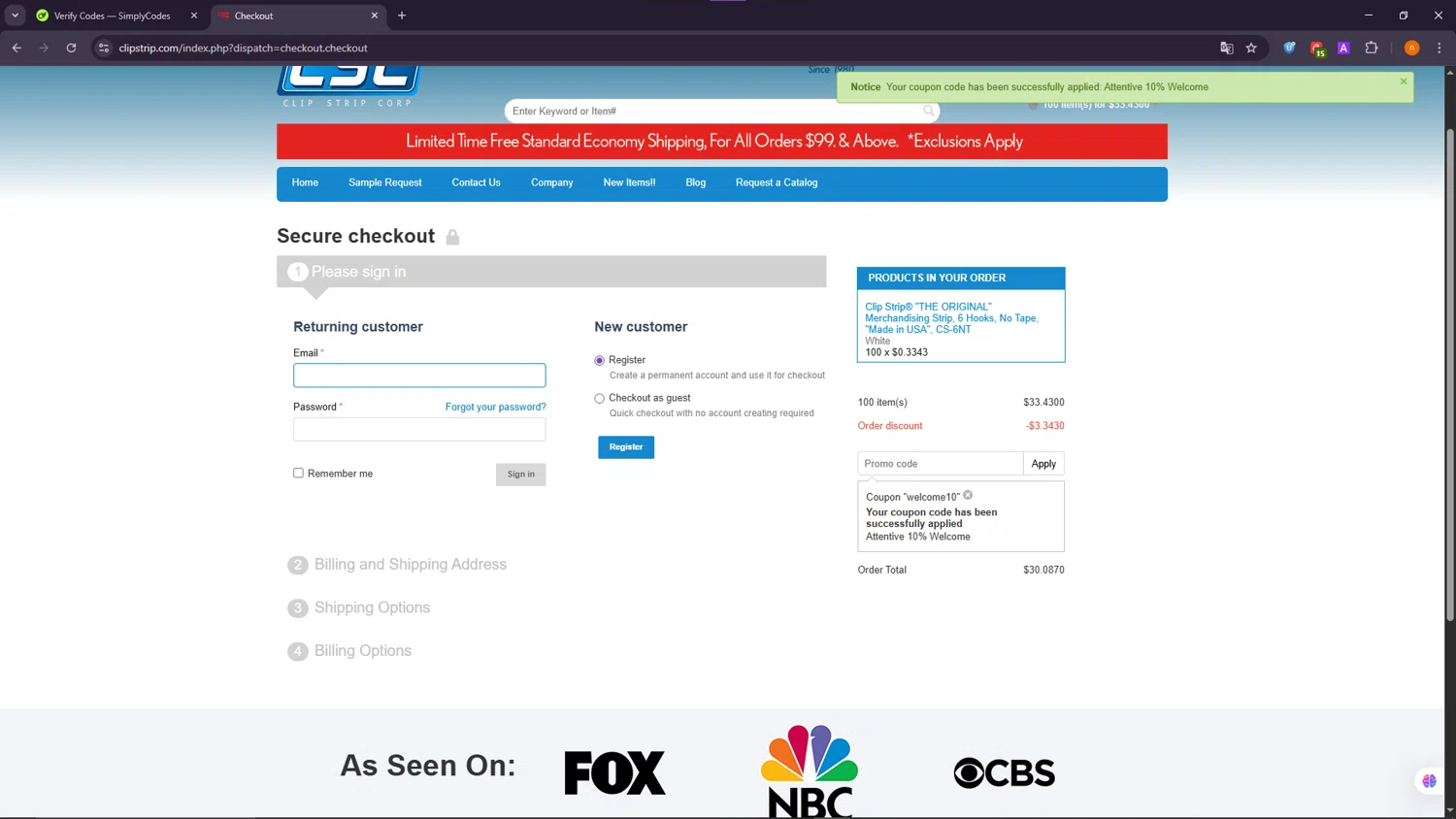Open the red extension with badge 15
The width and height of the screenshot is (1456, 819).
(1317, 49)
